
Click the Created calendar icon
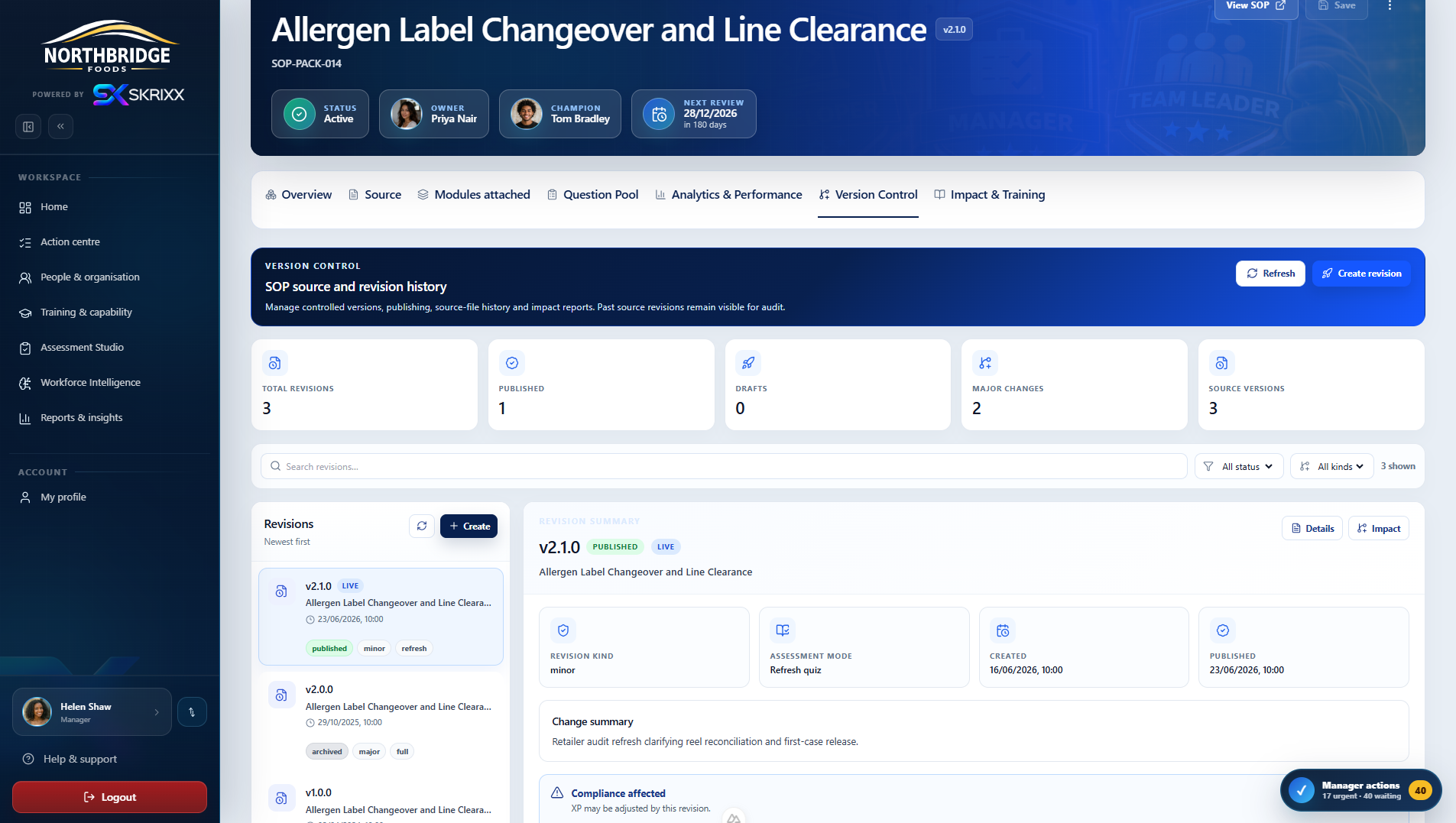coord(1003,630)
